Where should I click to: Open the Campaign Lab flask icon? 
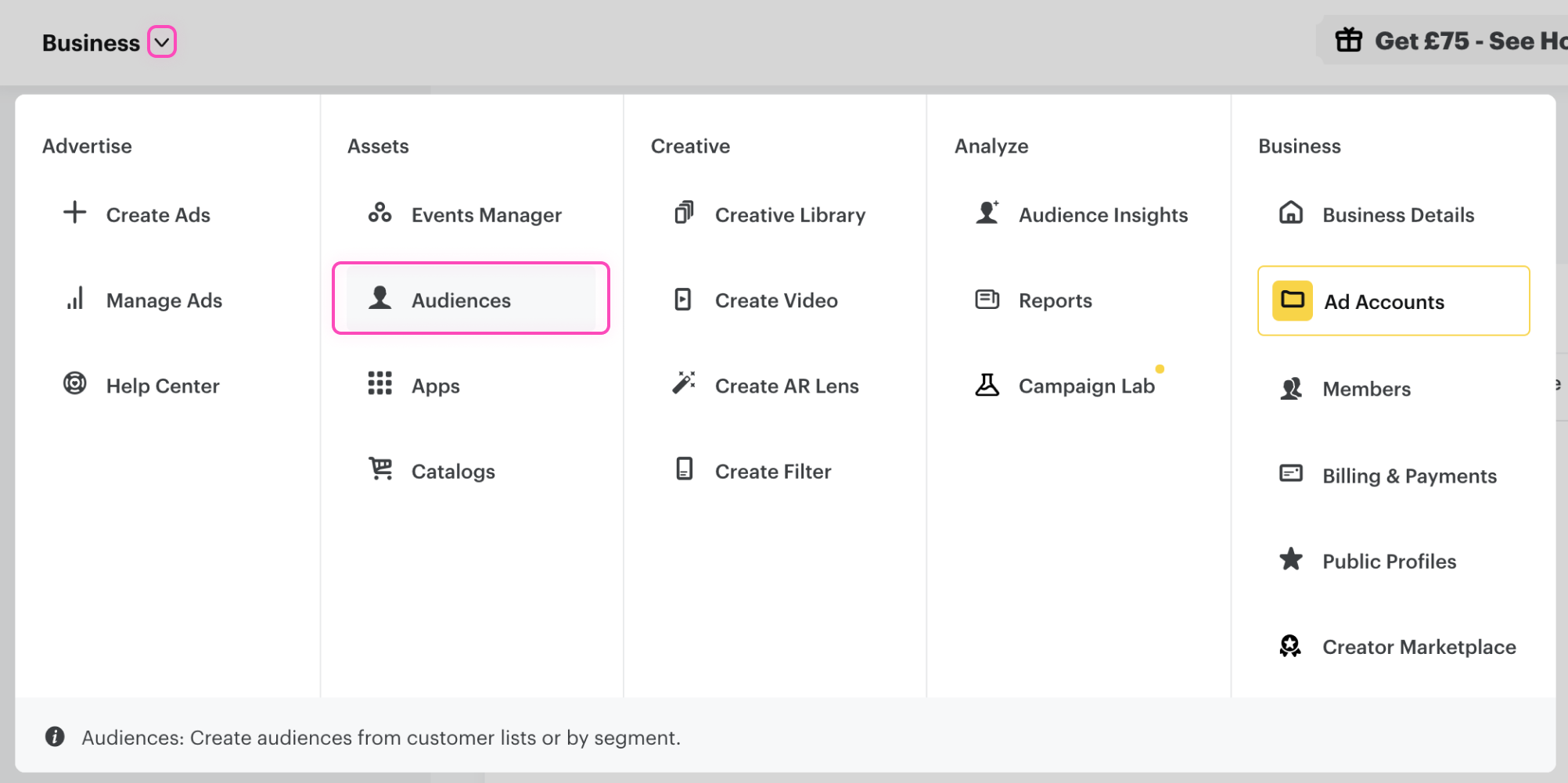click(987, 385)
